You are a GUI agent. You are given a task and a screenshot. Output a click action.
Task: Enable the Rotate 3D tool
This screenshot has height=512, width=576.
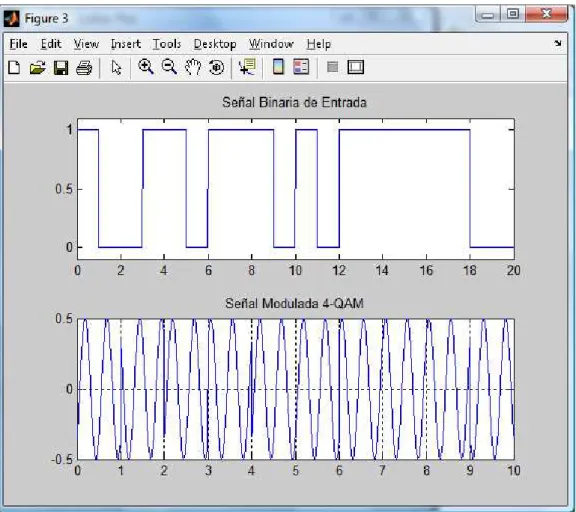coord(216,68)
